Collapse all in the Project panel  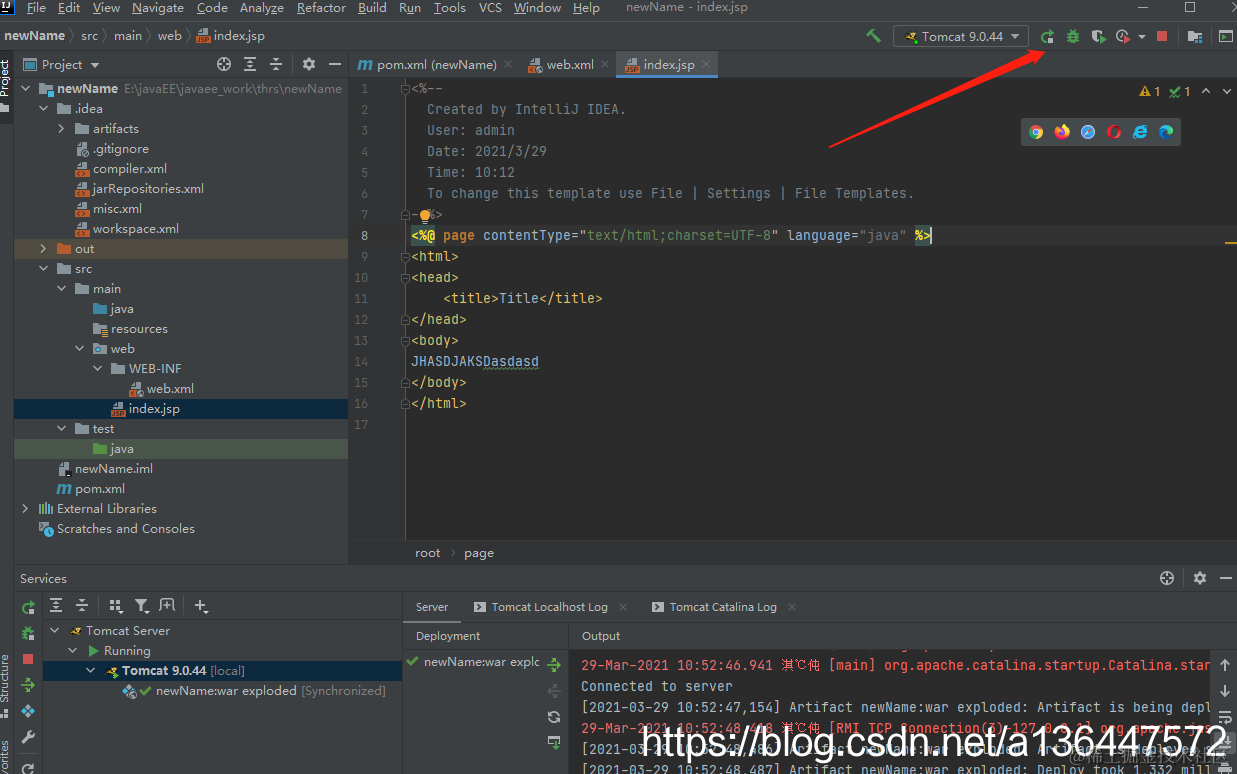276,64
